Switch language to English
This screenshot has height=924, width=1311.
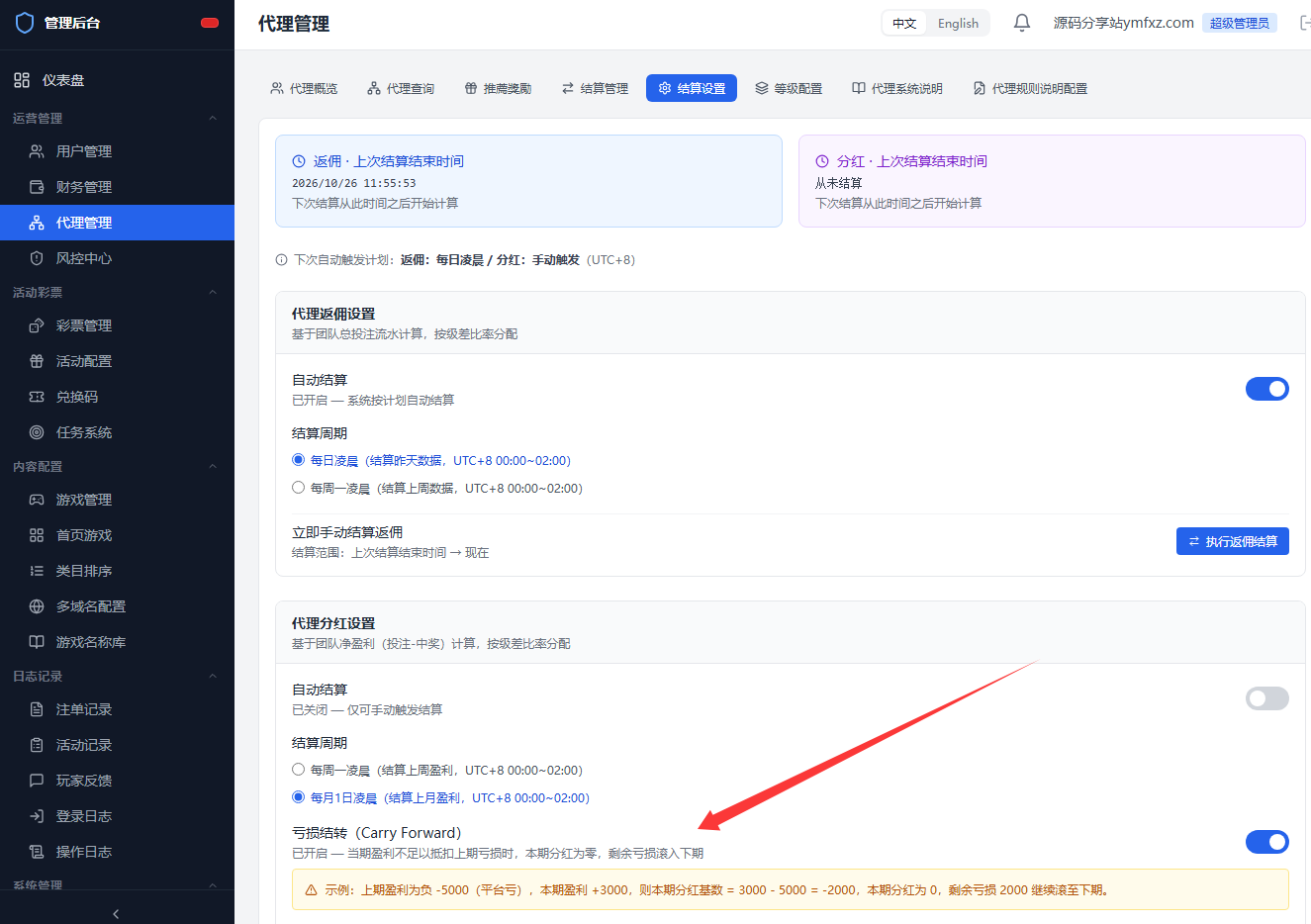tap(958, 23)
